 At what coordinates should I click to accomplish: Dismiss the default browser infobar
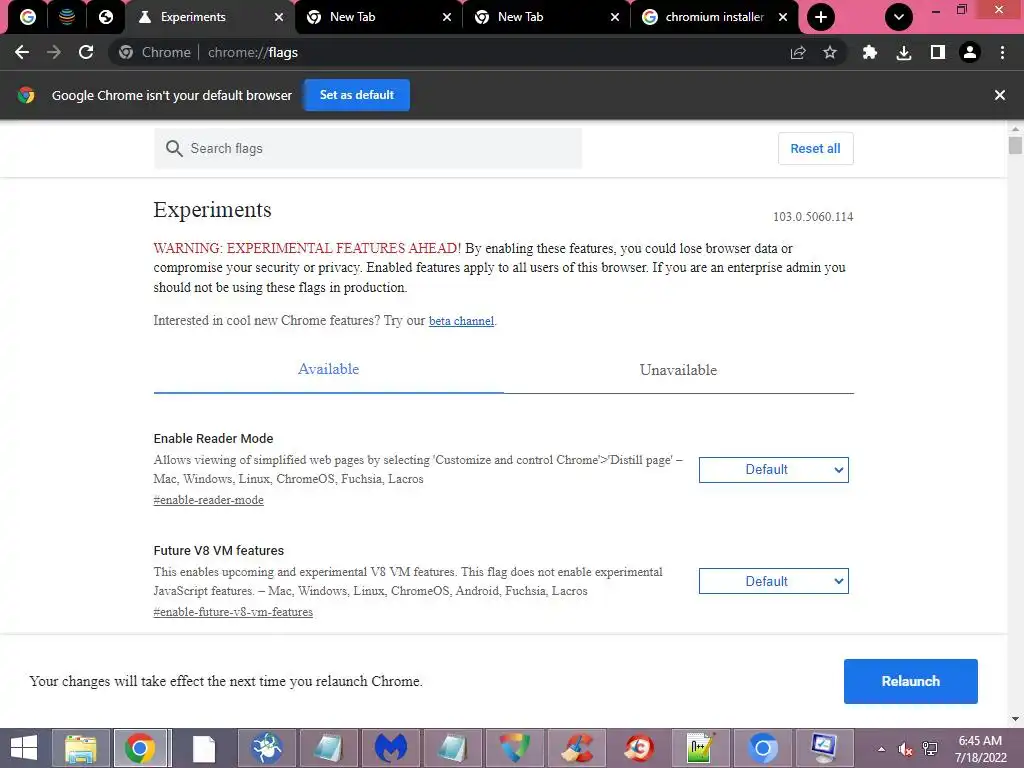(999, 95)
